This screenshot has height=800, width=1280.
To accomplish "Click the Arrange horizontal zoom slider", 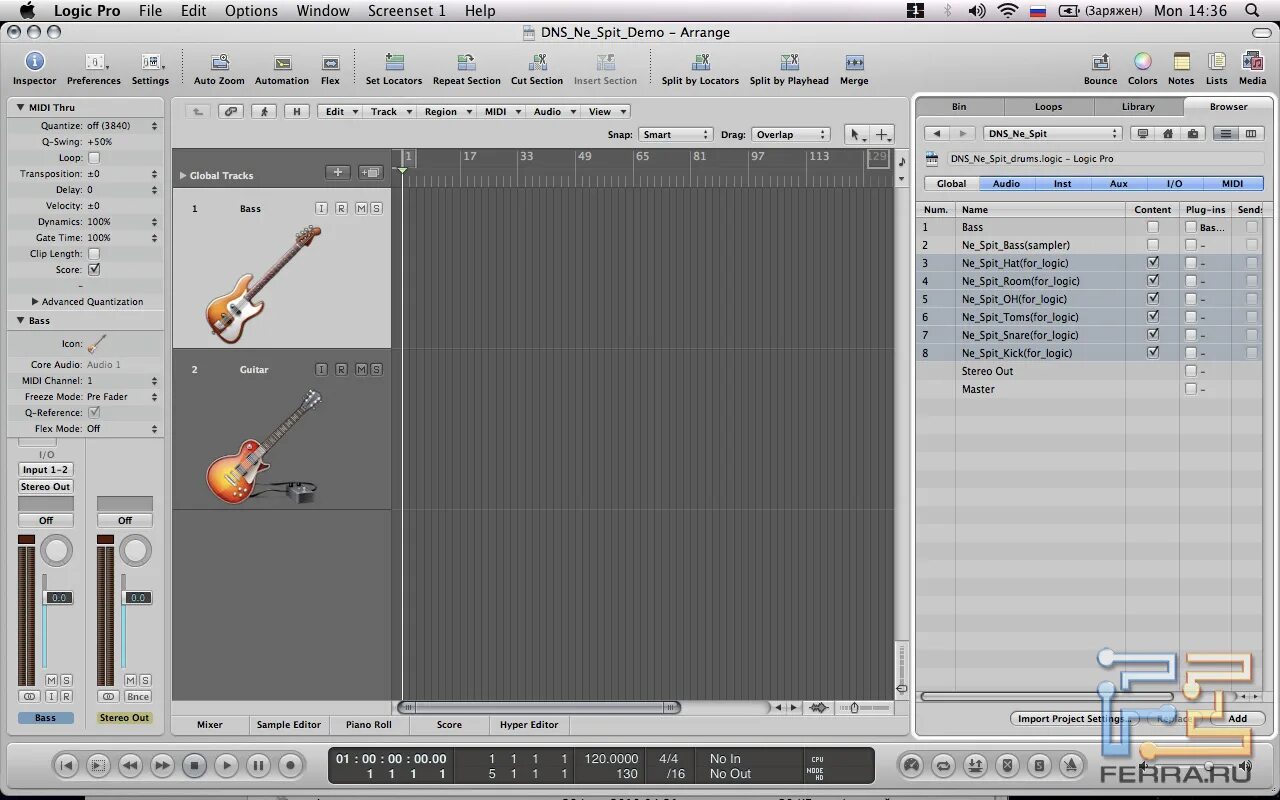I will 864,707.
